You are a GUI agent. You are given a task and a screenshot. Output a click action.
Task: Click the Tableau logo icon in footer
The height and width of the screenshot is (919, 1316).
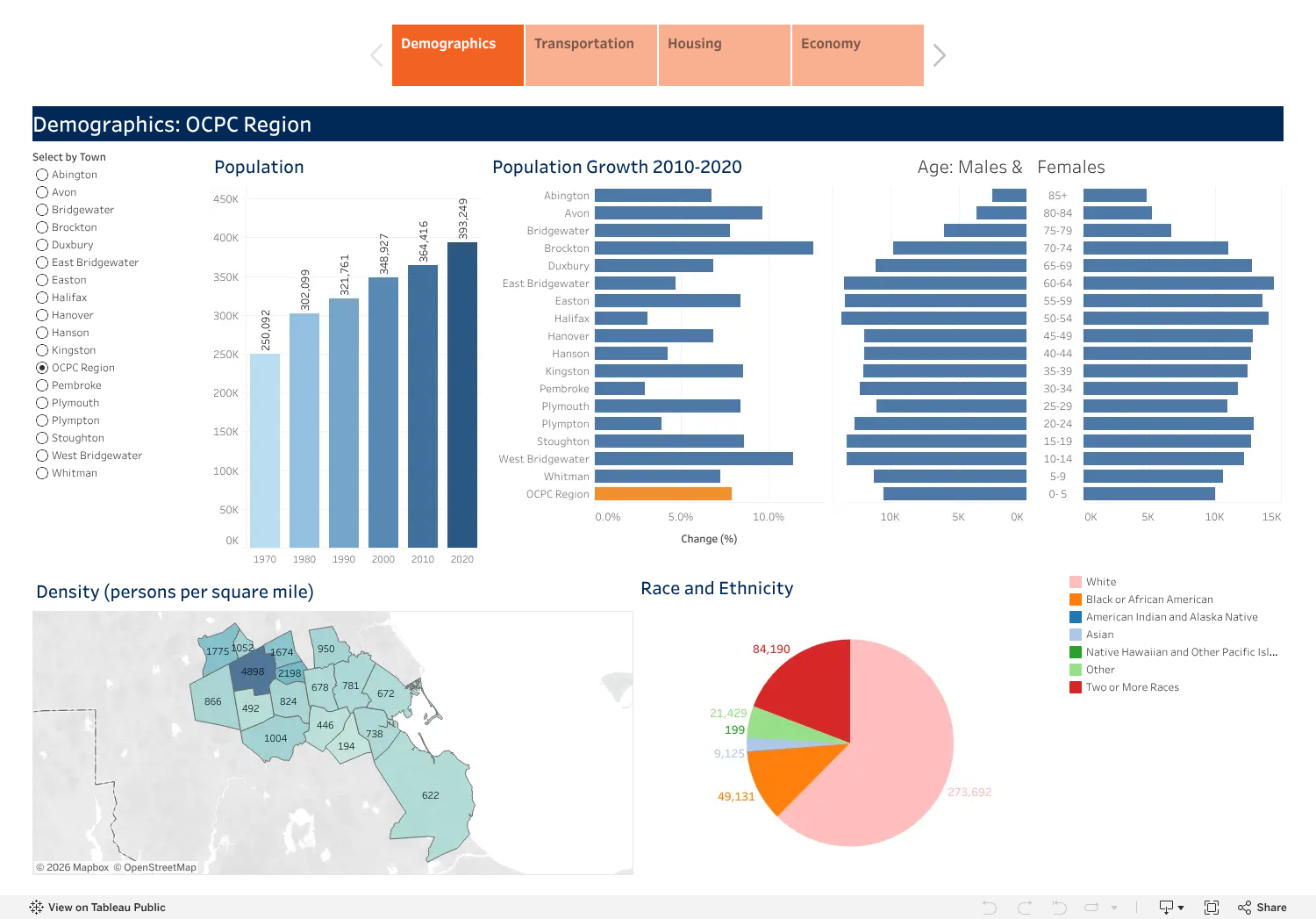(x=36, y=907)
